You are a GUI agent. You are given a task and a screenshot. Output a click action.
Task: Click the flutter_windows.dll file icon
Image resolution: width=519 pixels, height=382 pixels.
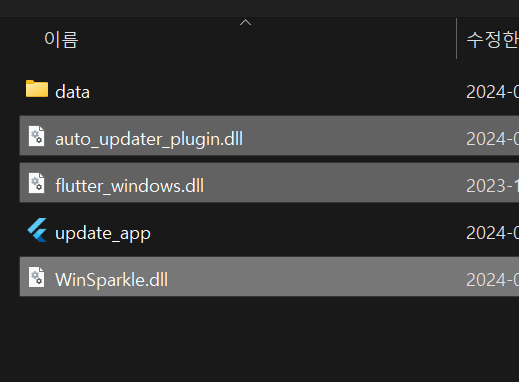point(37,183)
